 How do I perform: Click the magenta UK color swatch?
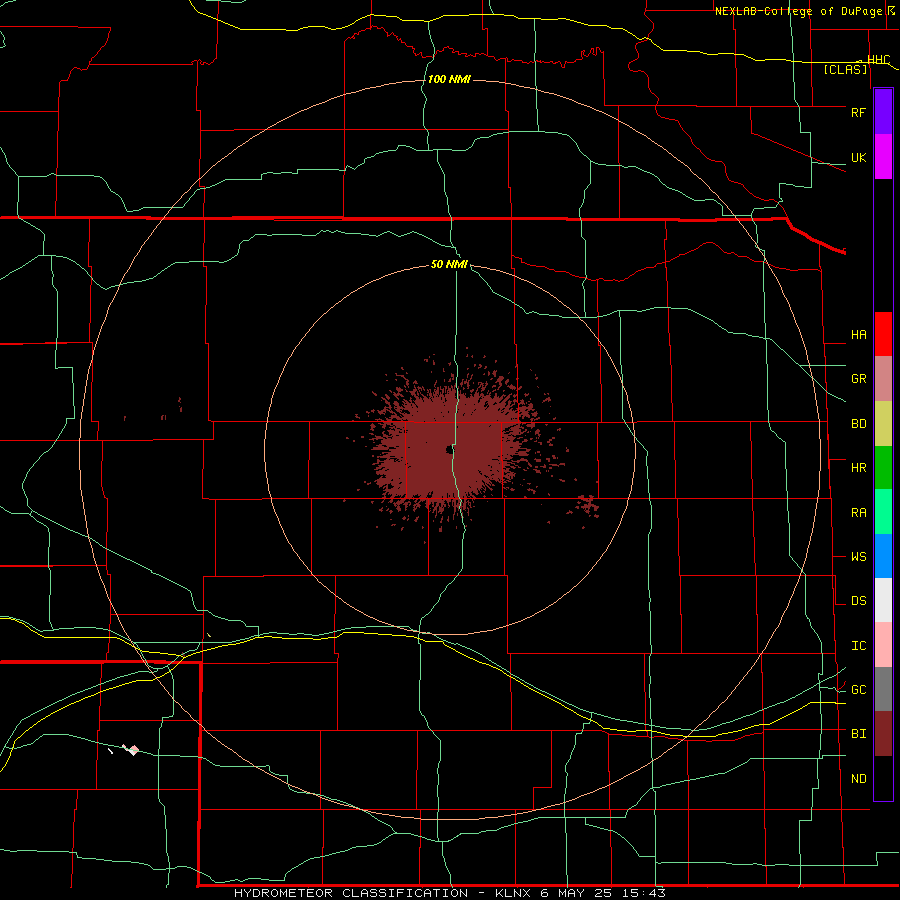pos(883,157)
